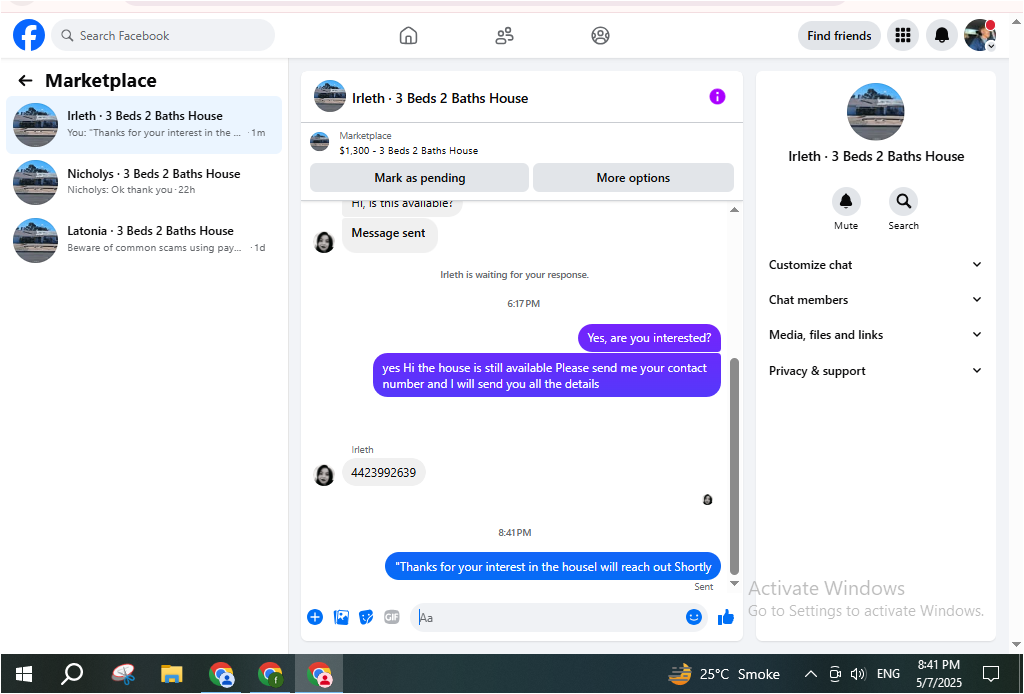Mute the conversation with bell icon

click(x=846, y=201)
